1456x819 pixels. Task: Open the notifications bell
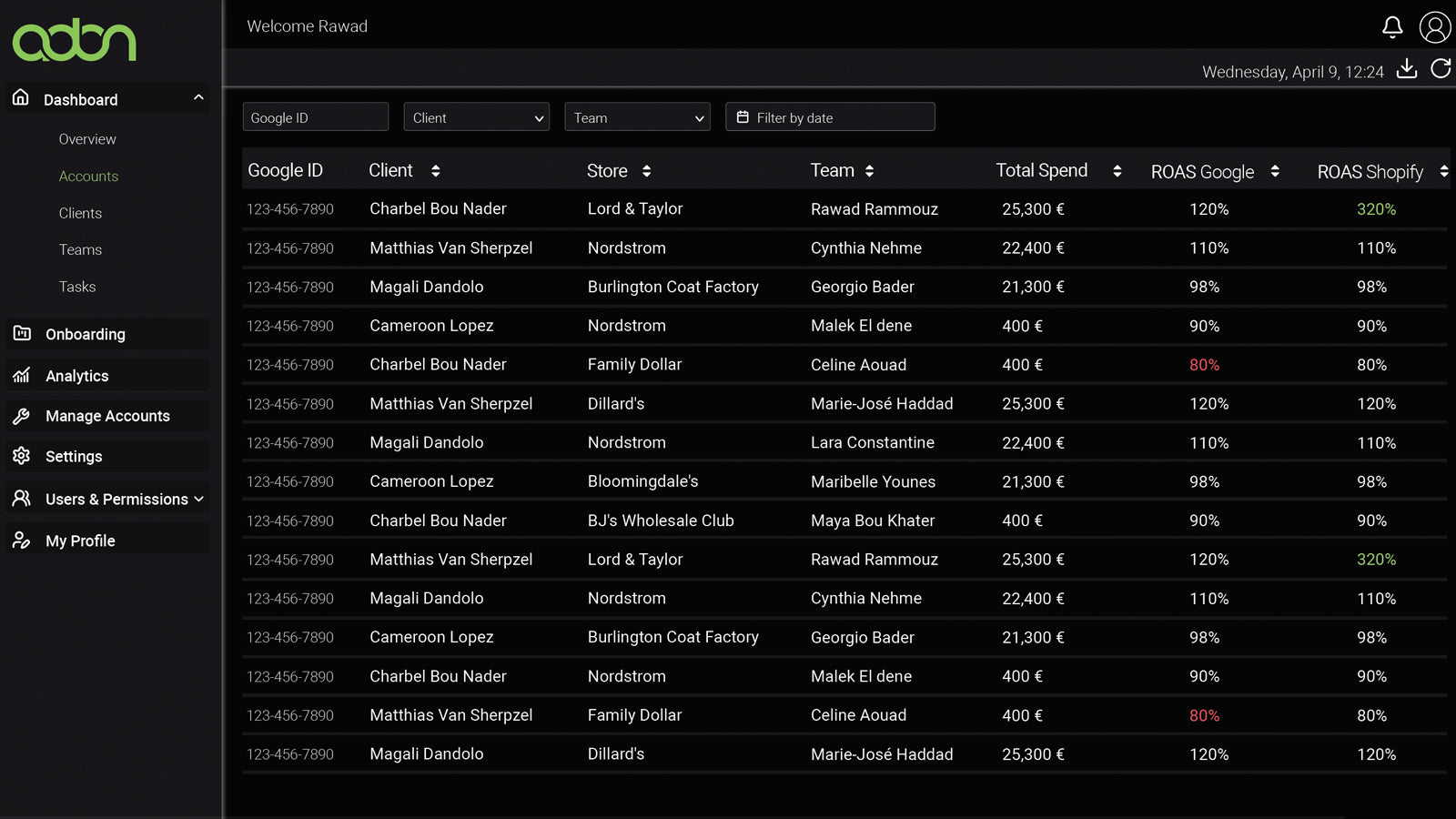1392,27
